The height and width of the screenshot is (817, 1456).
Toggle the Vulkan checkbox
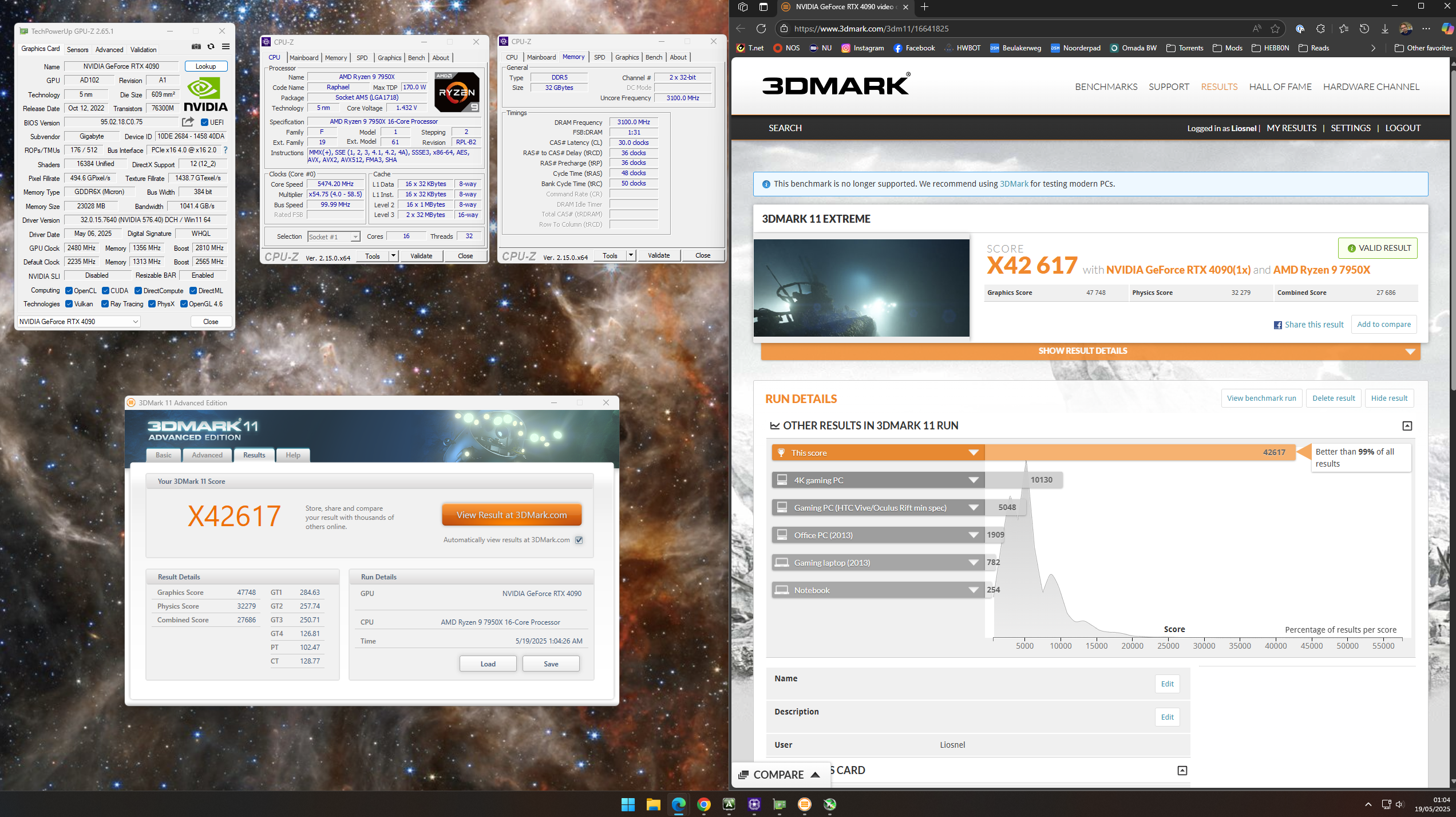pos(69,304)
